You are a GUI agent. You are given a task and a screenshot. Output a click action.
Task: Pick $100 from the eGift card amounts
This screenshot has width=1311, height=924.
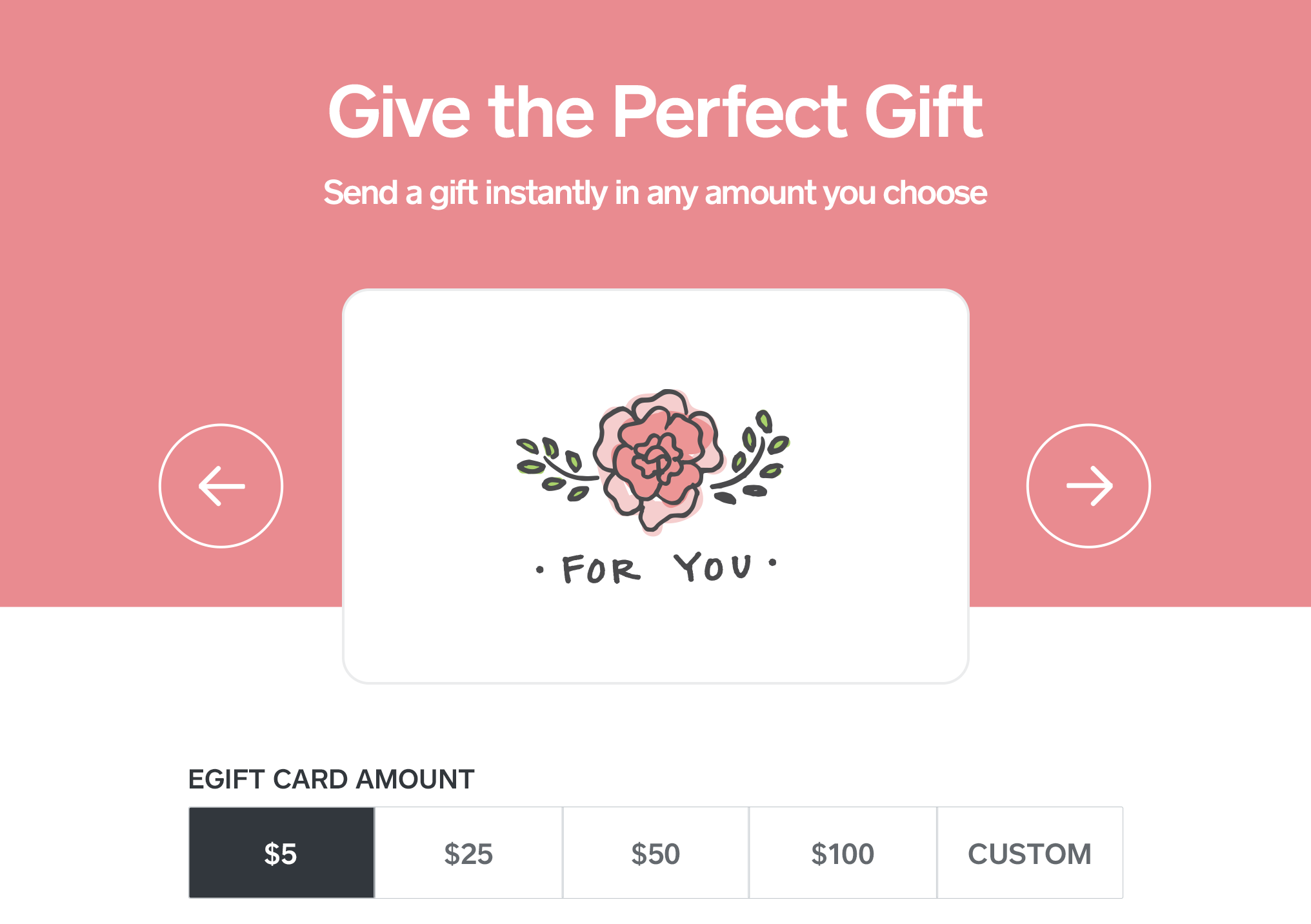(842, 852)
